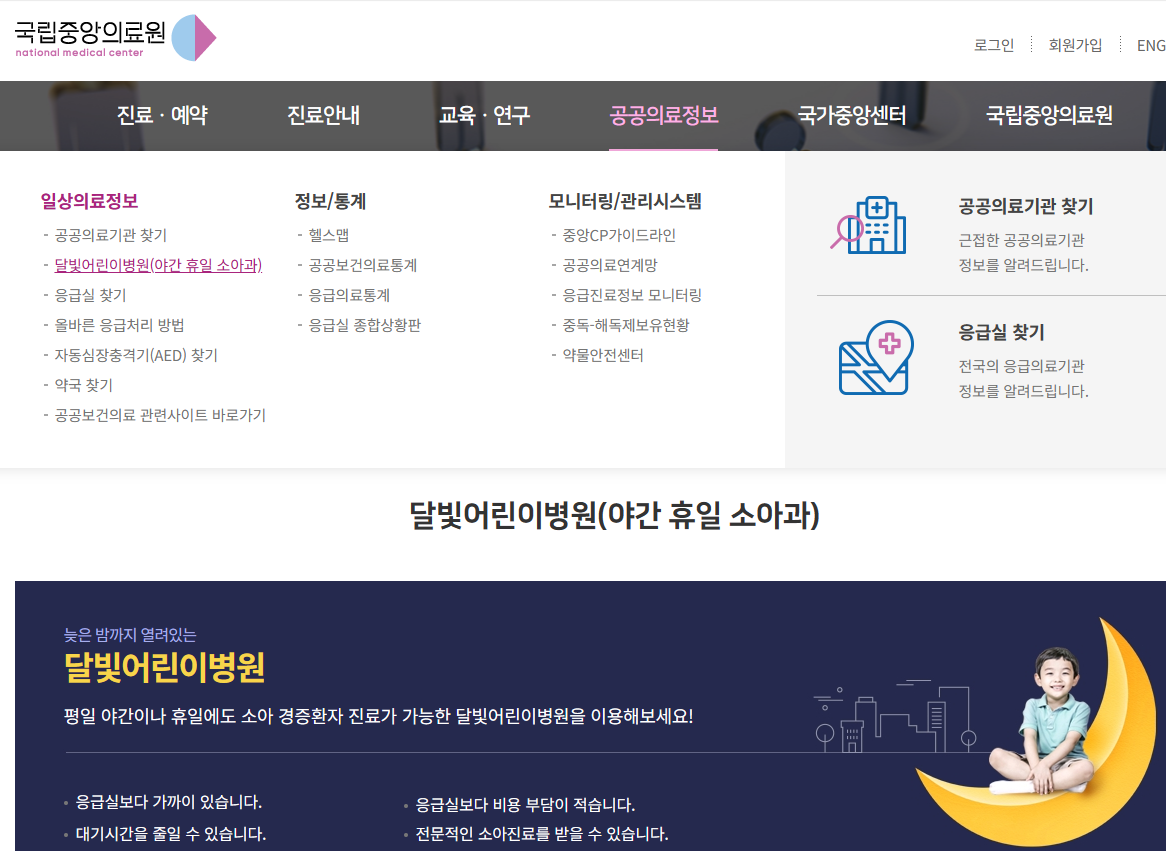Viewport: 1166px width, 851px height.
Task: Select the 공공의료정보 navigation tab
Action: click(x=664, y=115)
